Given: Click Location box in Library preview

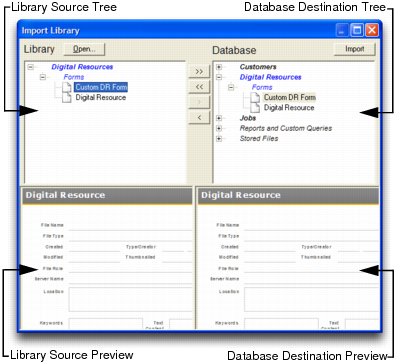Looking at the screenshot, I should pos(131,300).
